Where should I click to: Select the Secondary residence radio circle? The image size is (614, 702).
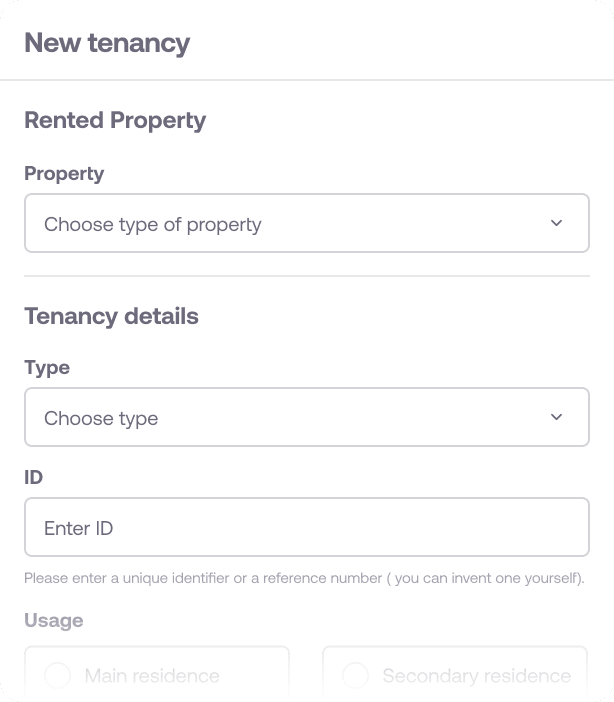[x=356, y=676]
